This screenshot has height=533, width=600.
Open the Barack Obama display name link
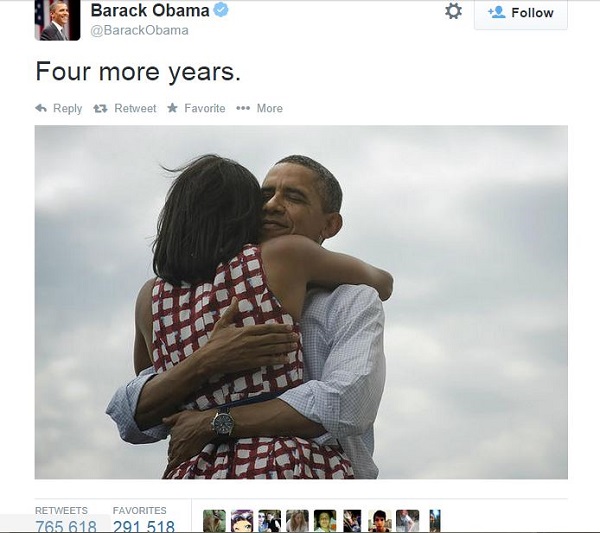tap(150, 10)
